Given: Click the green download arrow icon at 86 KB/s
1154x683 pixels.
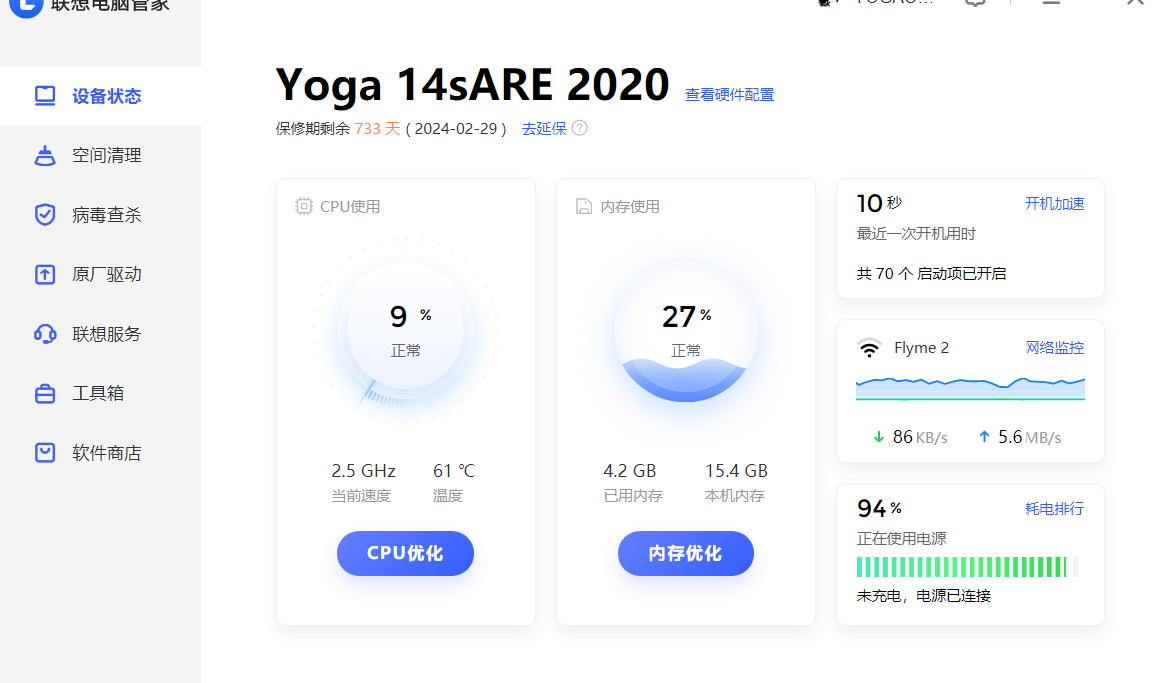Looking at the screenshot, I should (x=878, y=437).
